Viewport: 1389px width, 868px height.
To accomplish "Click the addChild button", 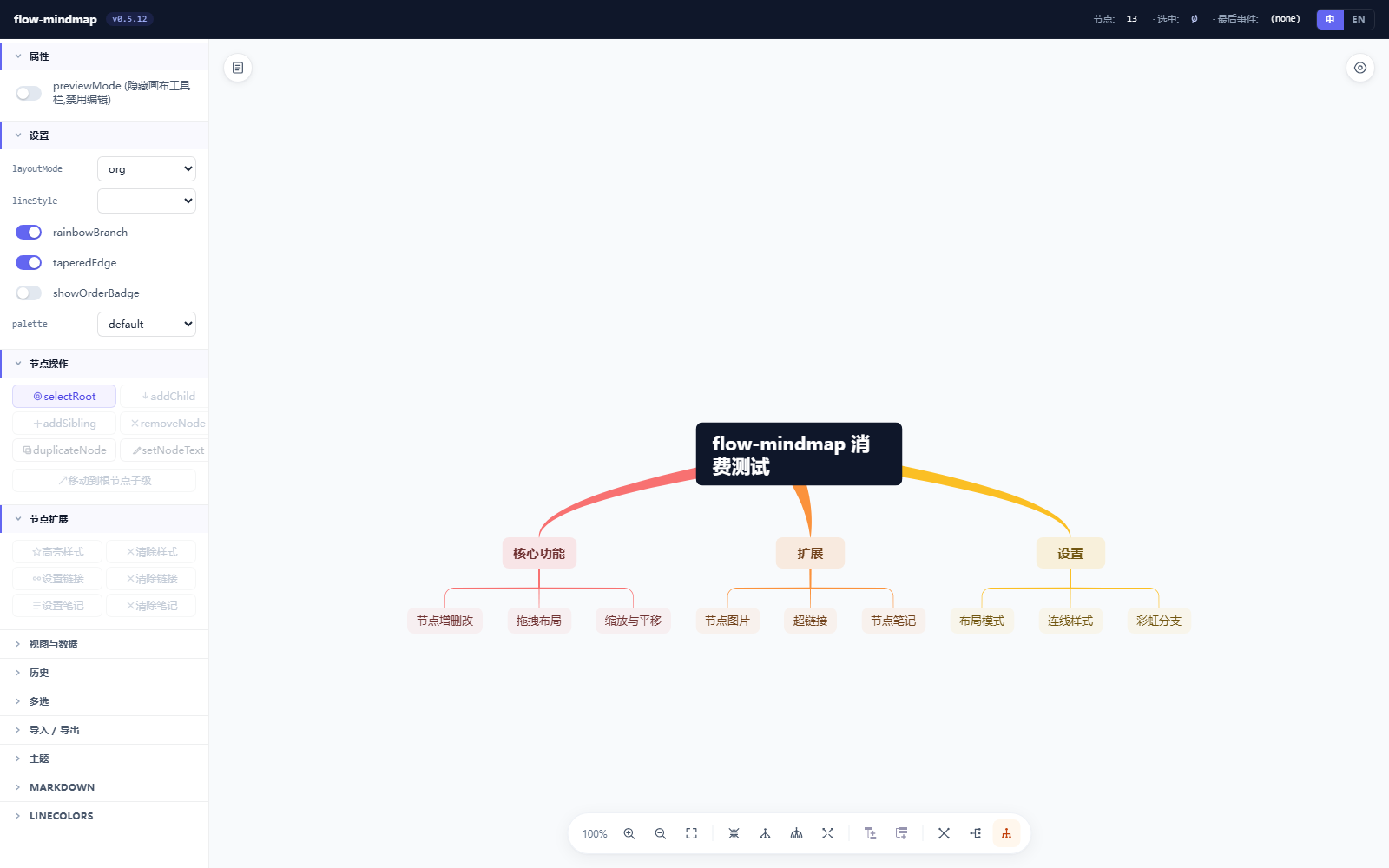I will [x=165, y=397].
